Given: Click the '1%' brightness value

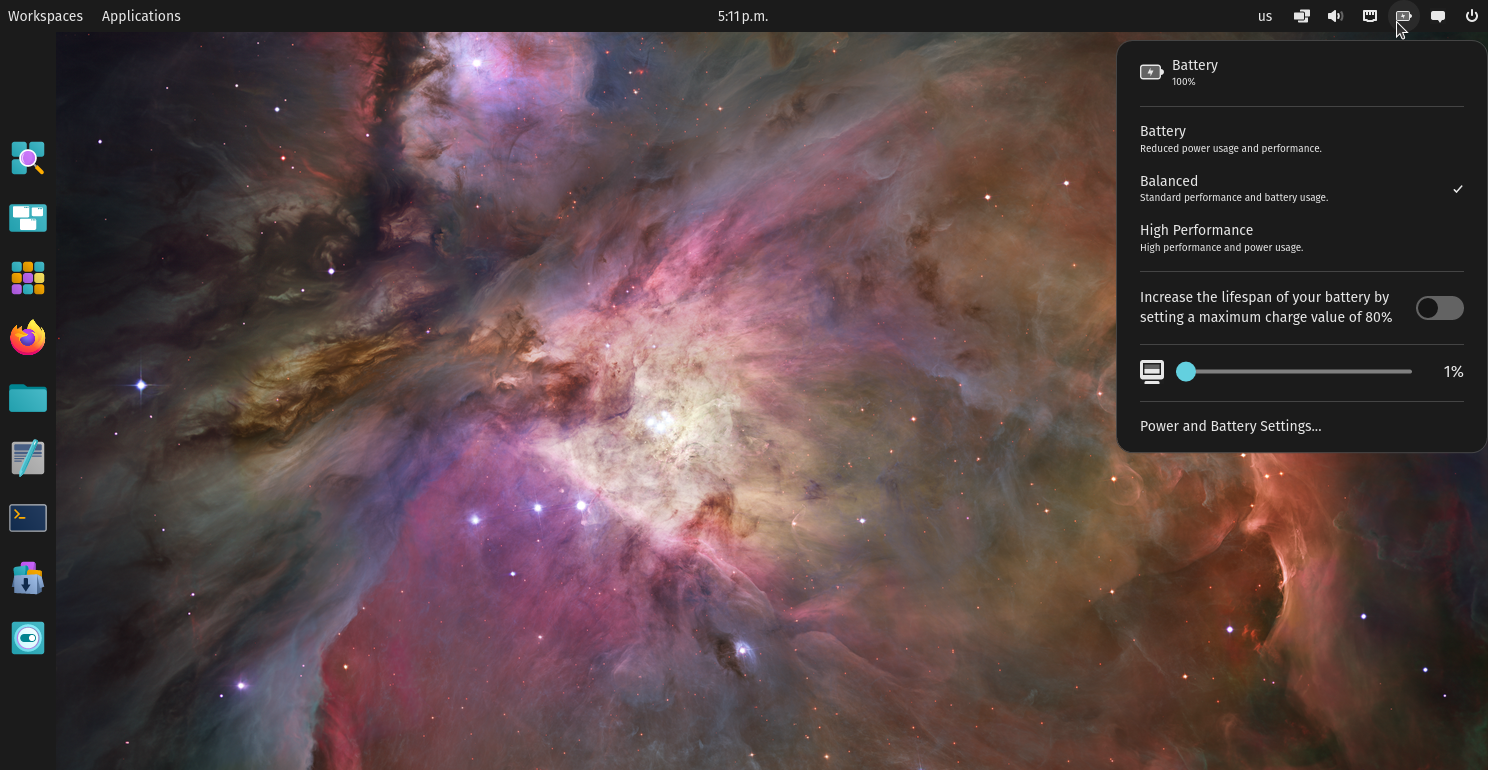Looking at the screenshot, I should click(1453, 372).
